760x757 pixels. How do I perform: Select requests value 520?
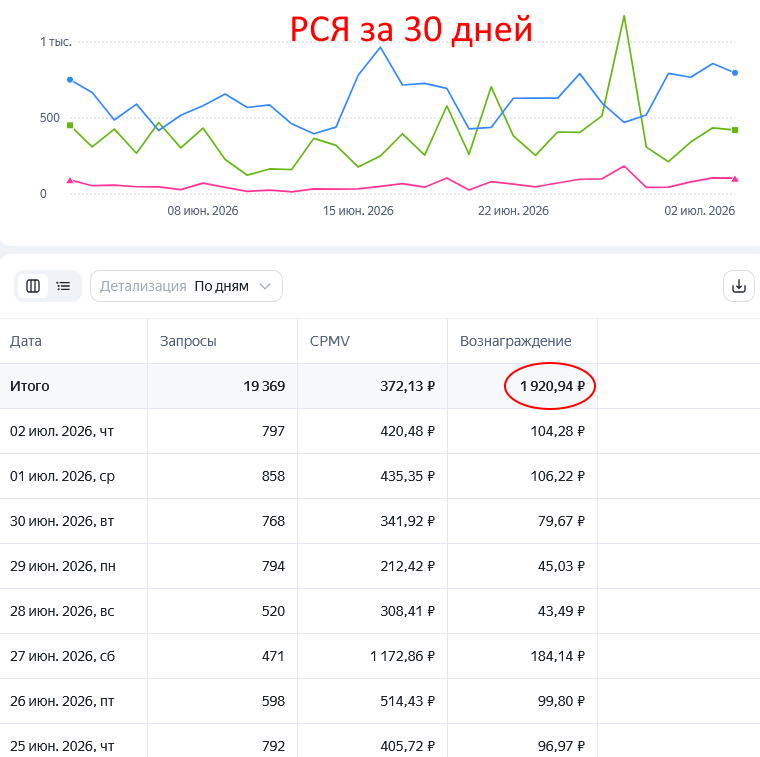coord(273,612)
